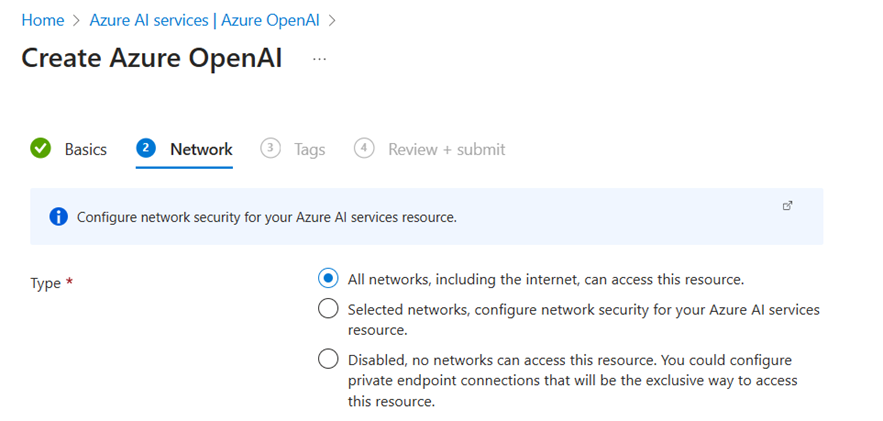Image resolution: width=883 pixels, height=421 pixels.
Task: Select All networks radio button
Action: pyautogui.click(x=328, y=279)
